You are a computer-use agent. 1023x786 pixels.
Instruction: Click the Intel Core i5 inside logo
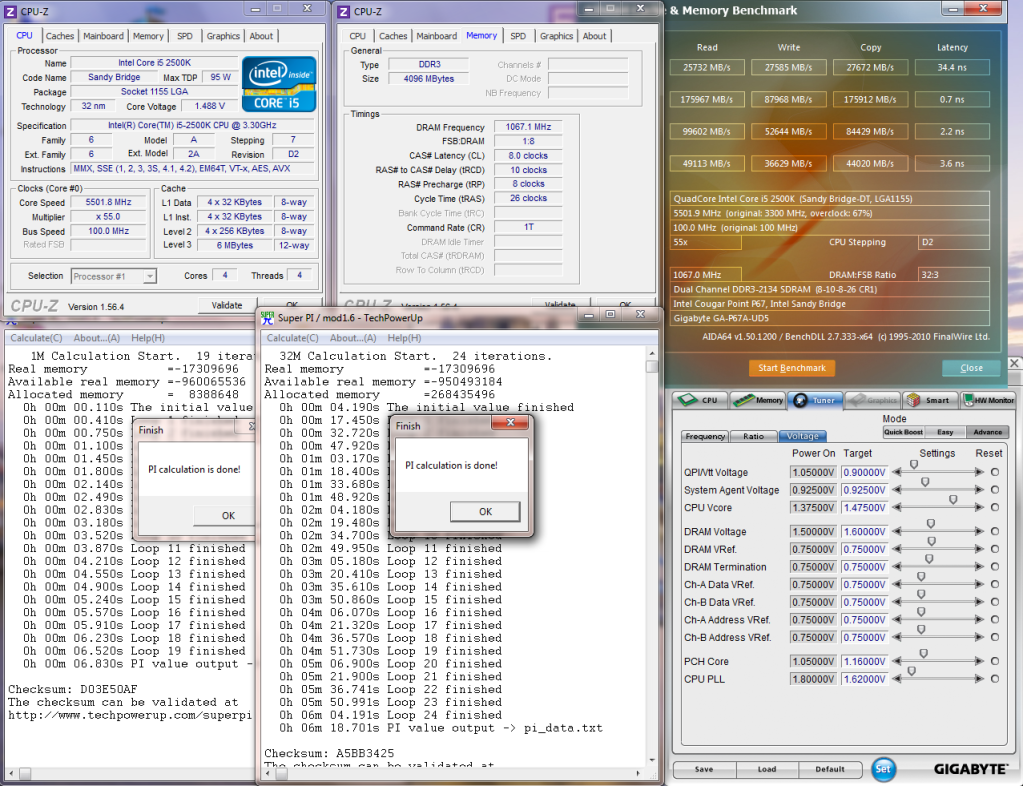tap(279, 84)
